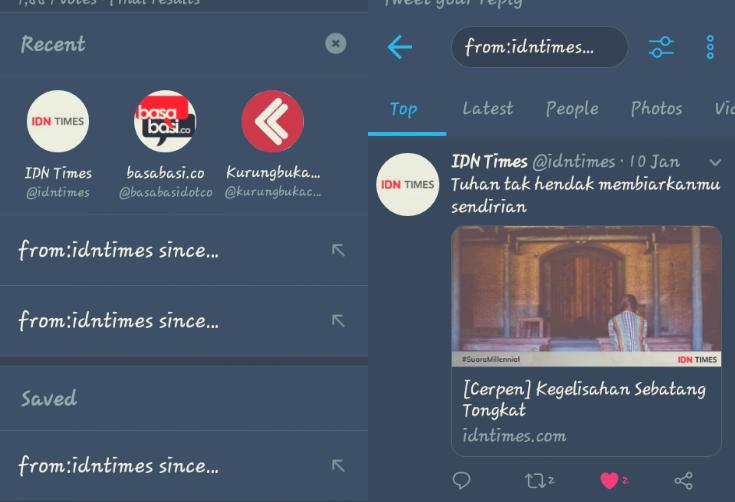Unlike the tweet via pink heart
Screen dimensions: 735x502
[609, 480]
